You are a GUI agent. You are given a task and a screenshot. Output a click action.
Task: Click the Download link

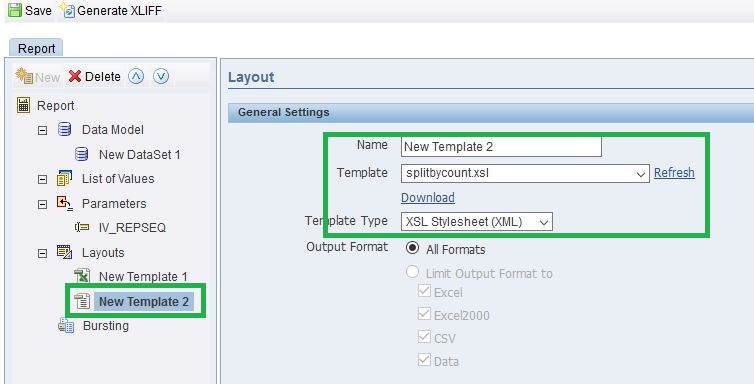pos(427,198)
